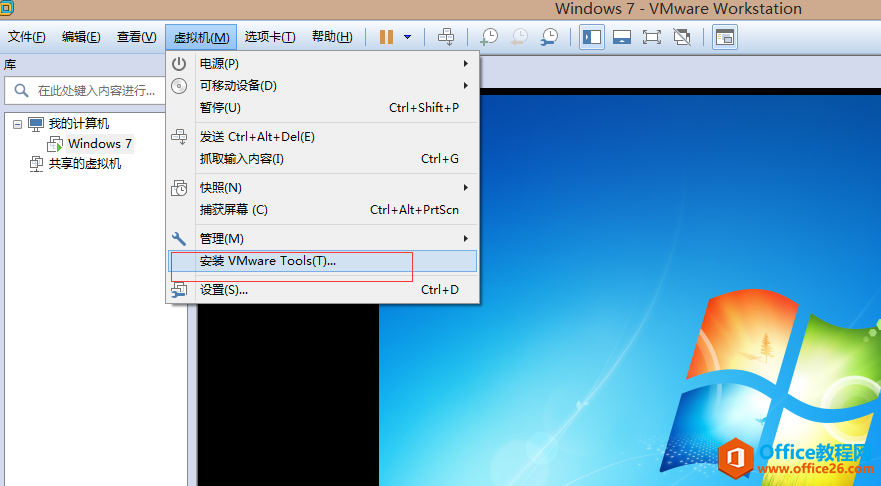Open 设置(S)... from the menu
Viewport: 881px width, 486px height.
(x=323, y=290)
